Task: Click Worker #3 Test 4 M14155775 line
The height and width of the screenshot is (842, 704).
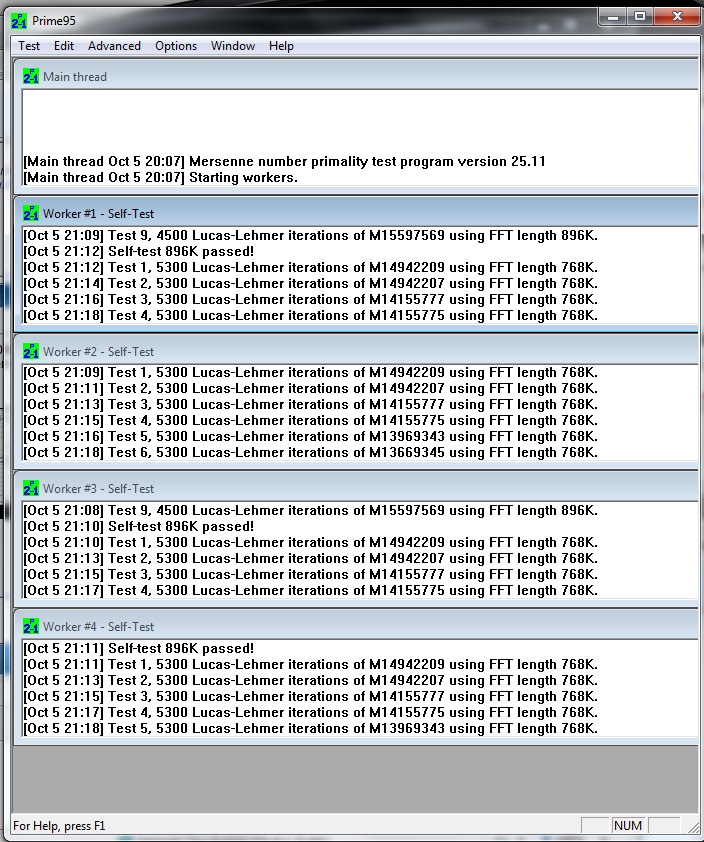Action: [x=310, y=591]
